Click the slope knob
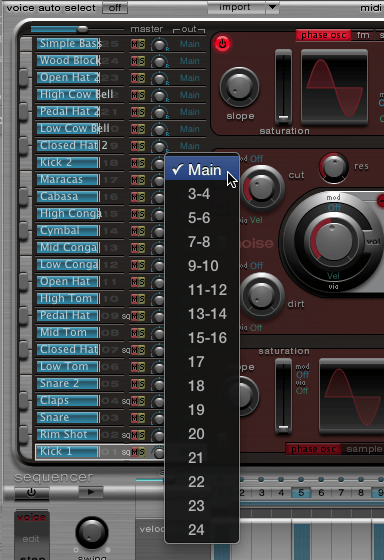This screenshot has width=384, height=560. click(239, 87)
